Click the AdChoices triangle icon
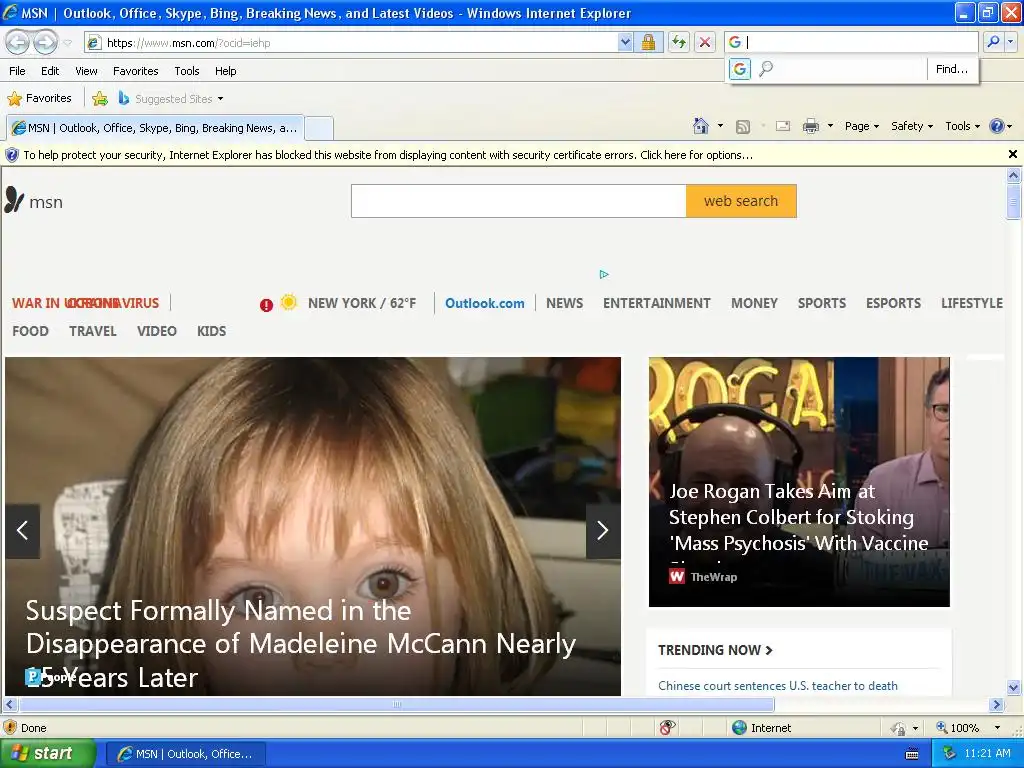This screenshot has height=768, width=1024. [604, 274]
